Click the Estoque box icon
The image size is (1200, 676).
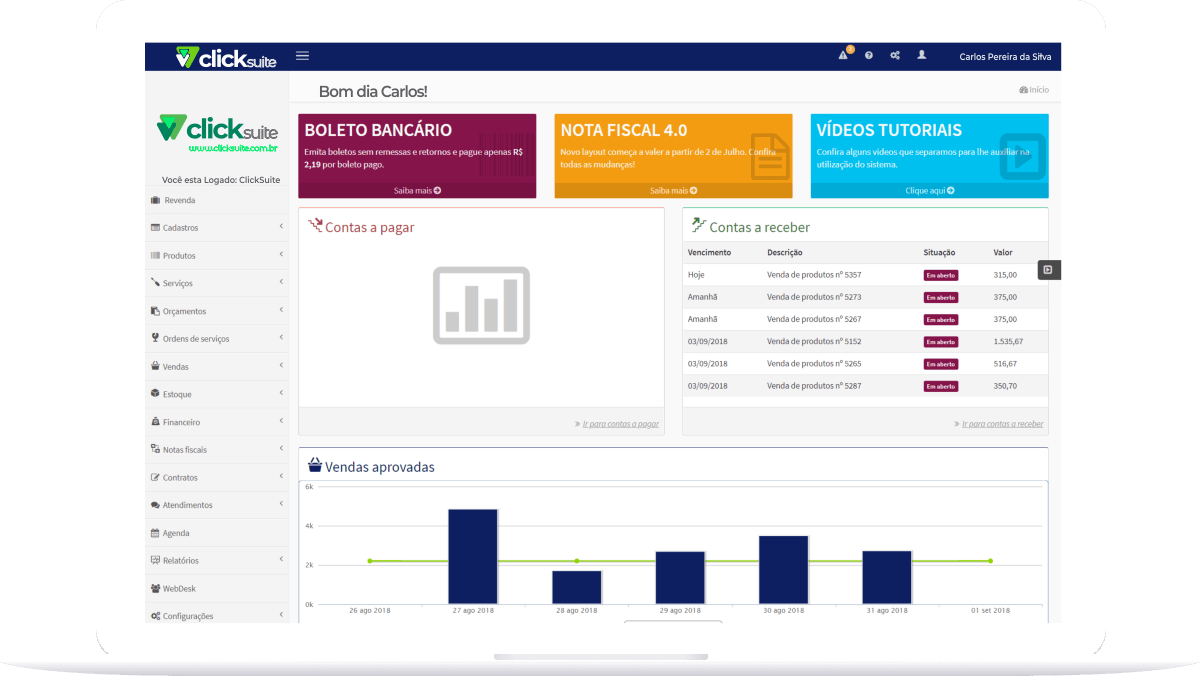tap(155, 394)
